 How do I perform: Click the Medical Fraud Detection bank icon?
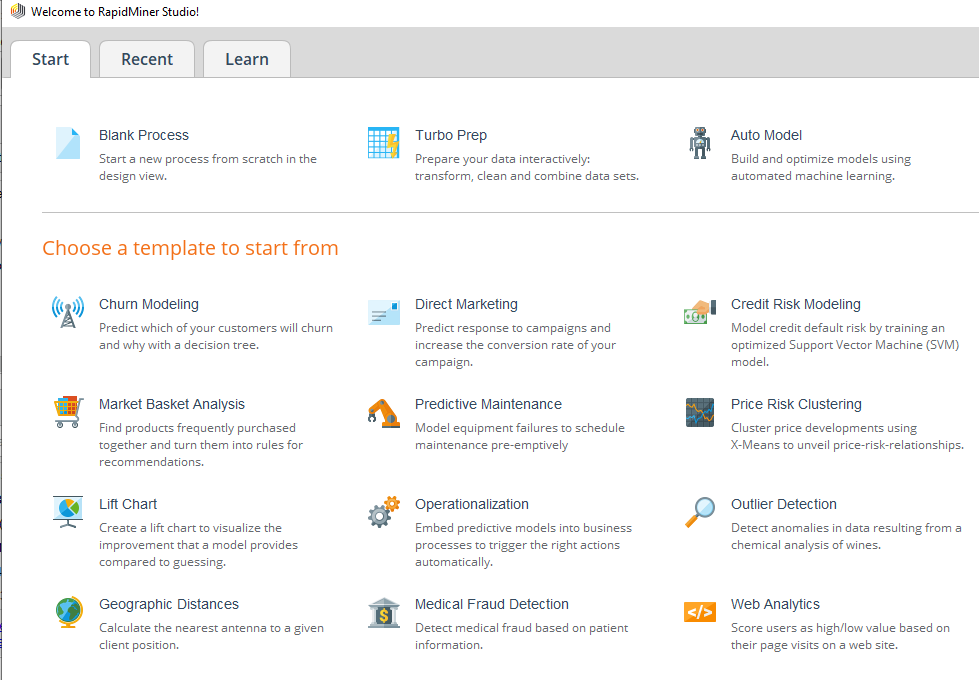coord(384,612)
